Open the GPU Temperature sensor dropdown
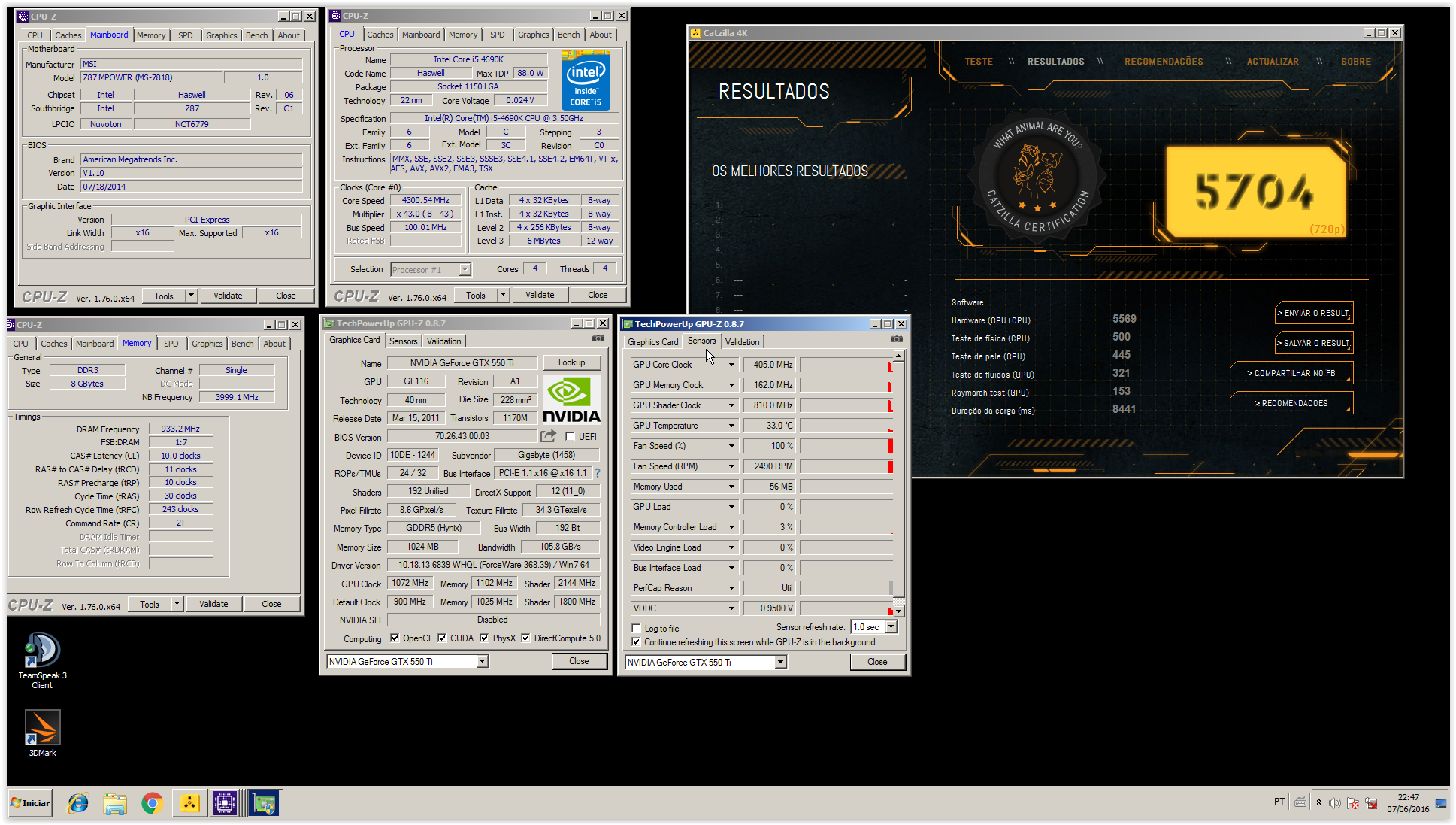The height and width of the screenshot is (825, 1456). tap(731, 426)
